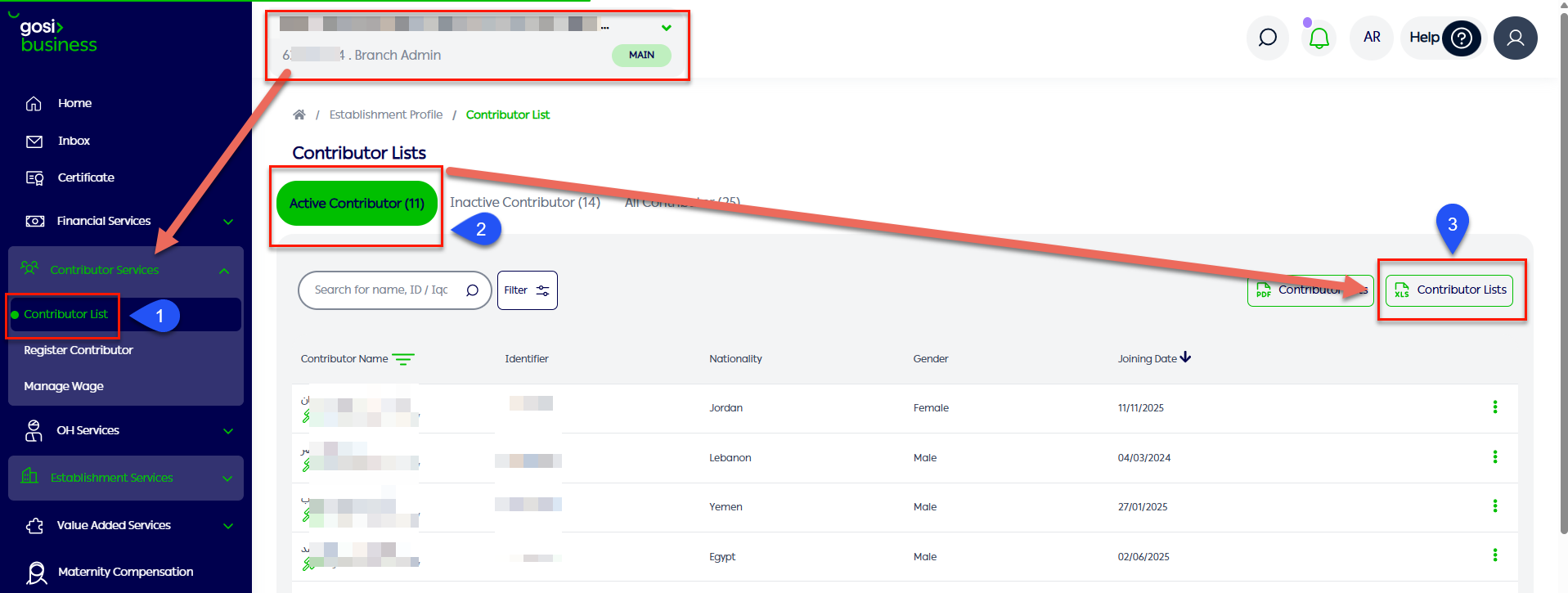
Task: Download Contributor Lists XLS file
Action: click(1449, 290)
